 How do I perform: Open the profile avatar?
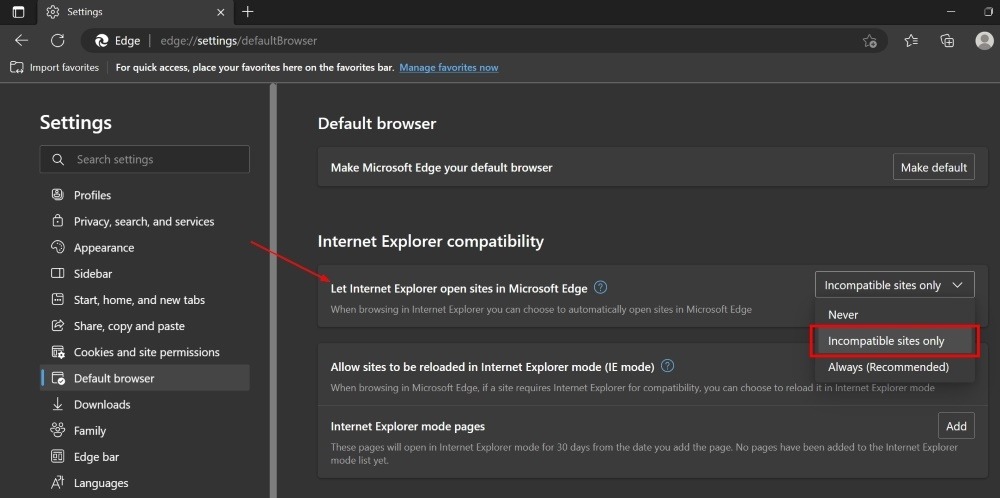(984, 41)
